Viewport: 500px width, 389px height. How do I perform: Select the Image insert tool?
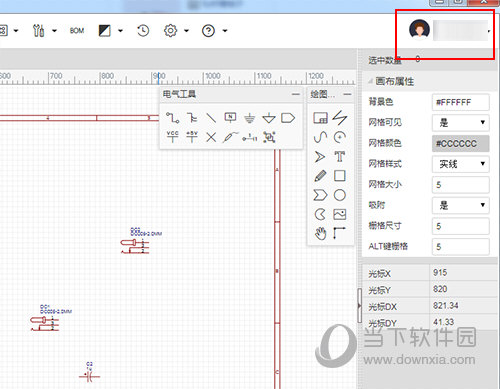point(340,214)
